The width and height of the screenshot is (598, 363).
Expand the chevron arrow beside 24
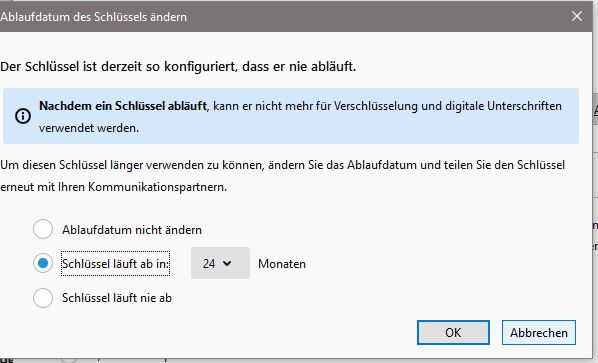coord(227,263)
